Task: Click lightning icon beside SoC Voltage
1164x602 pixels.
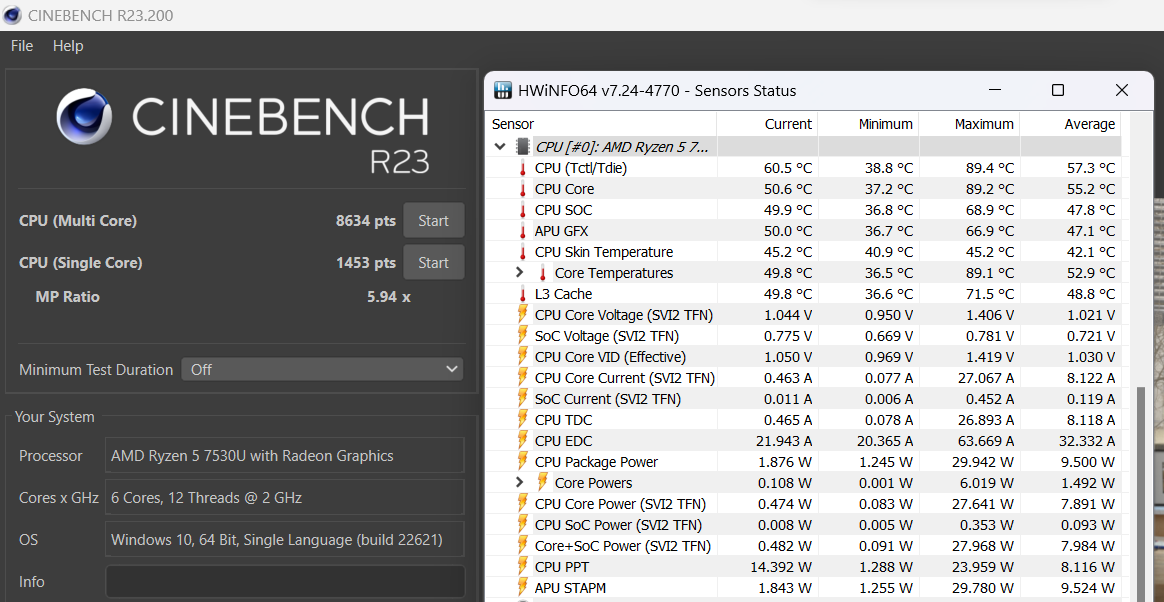Action: pos(523,336)
